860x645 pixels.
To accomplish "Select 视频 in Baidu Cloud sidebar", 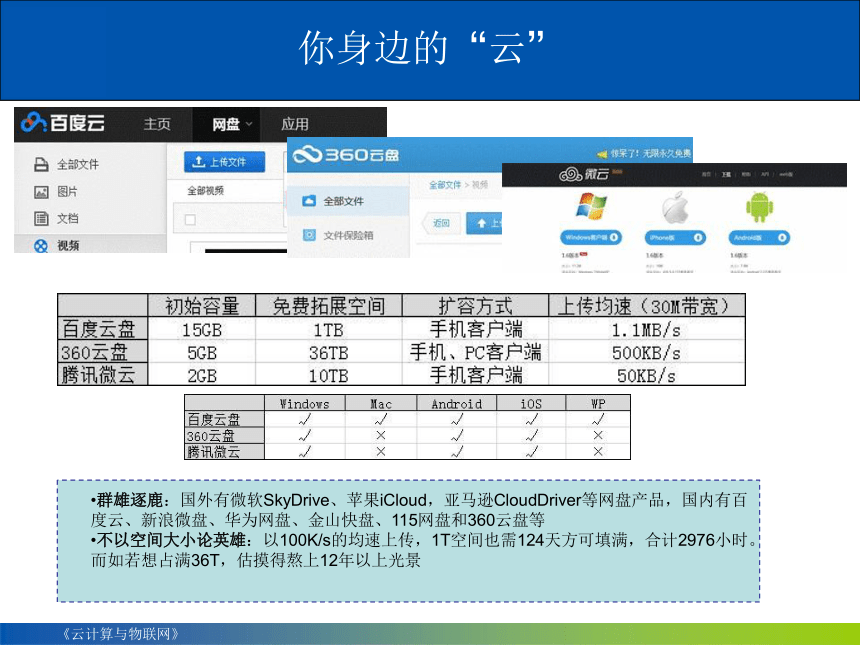I will [56, 245].
